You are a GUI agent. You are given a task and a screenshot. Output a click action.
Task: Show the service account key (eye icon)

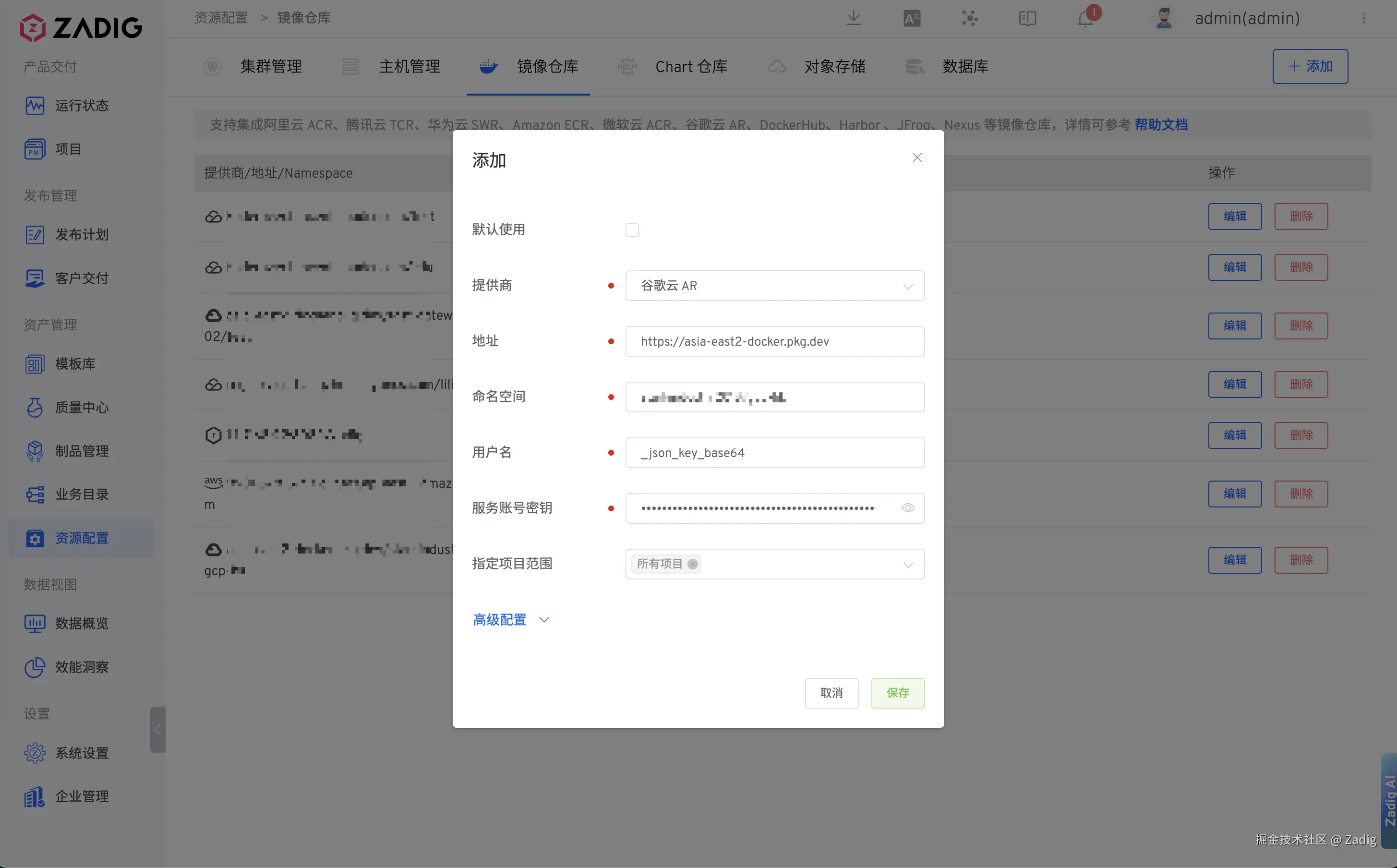pyautogui.click(x=907, y=508)
